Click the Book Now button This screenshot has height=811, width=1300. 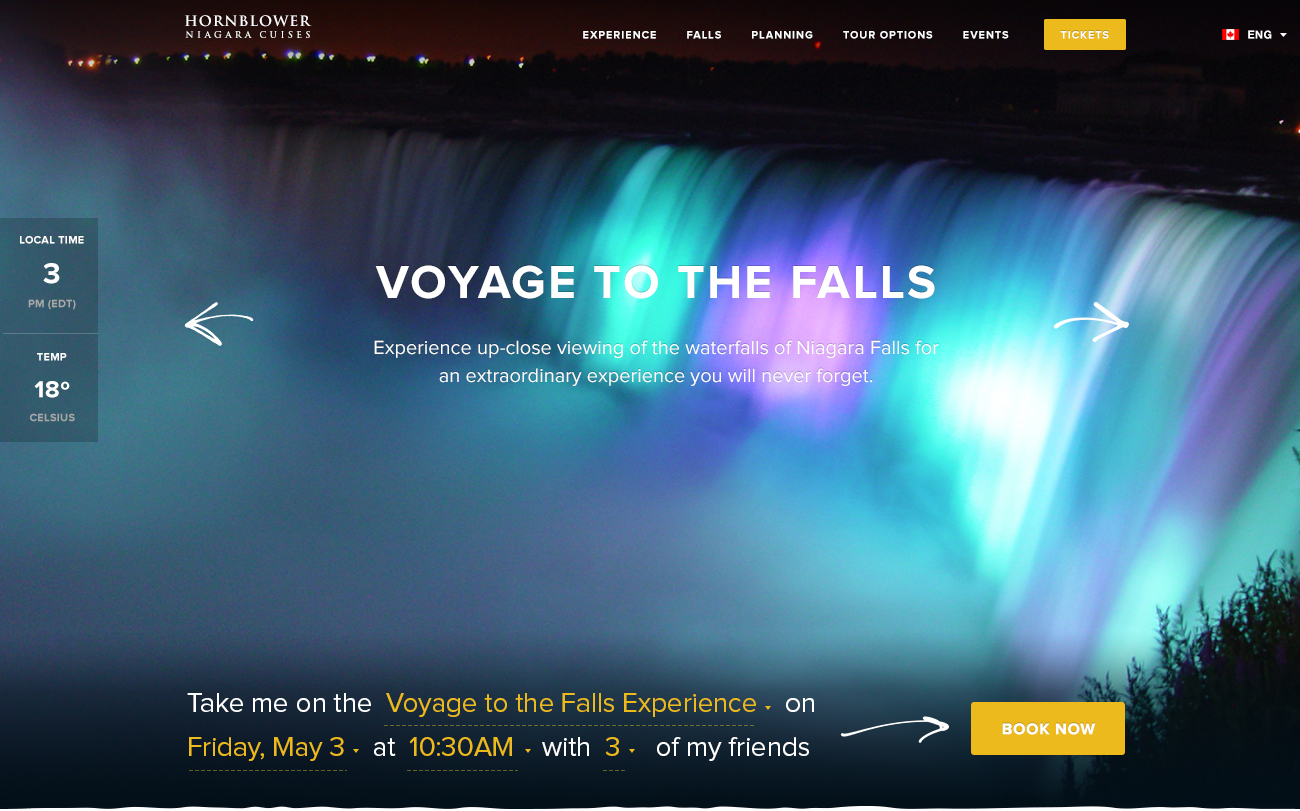point(1048,729)
